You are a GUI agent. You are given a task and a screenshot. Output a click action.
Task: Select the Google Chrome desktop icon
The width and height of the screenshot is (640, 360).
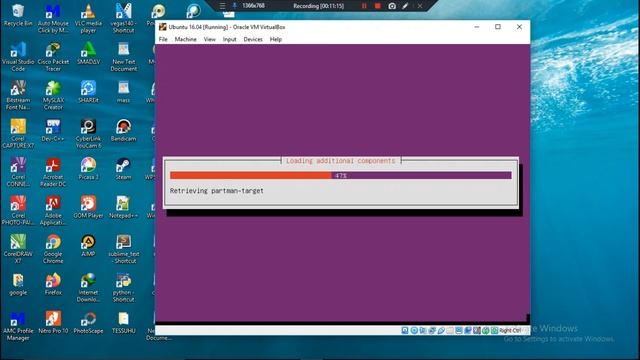[53, 249]
